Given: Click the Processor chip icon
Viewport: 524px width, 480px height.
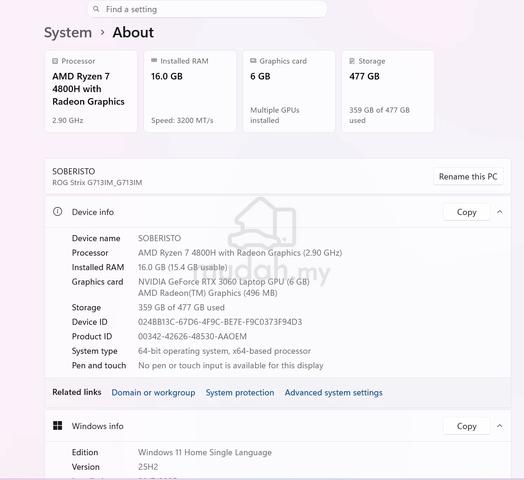Looking at the screenshot, I should (x=55, y=61).
